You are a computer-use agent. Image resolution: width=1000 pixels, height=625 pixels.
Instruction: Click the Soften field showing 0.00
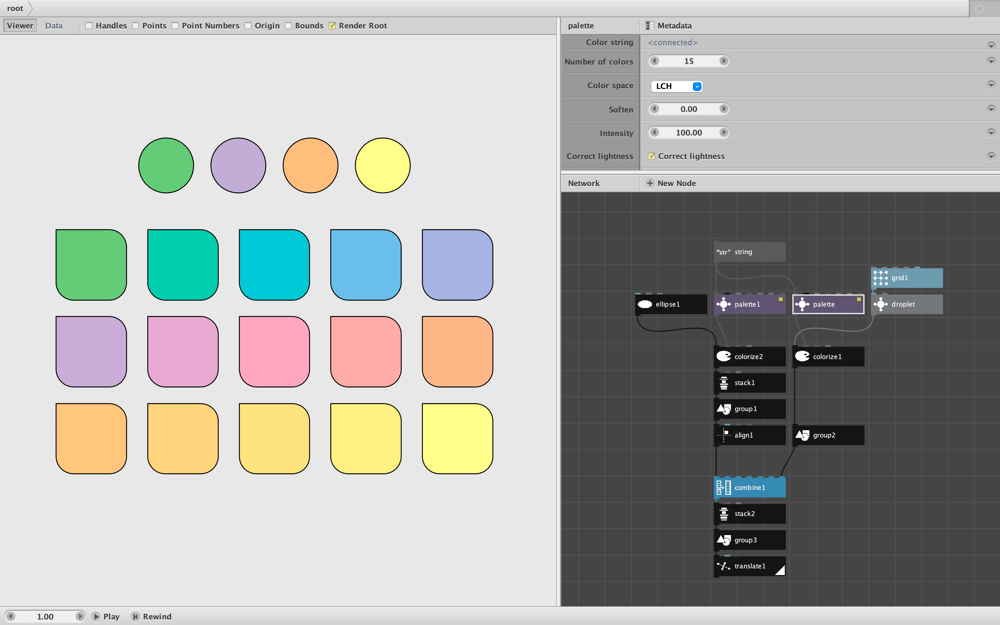point(689,109)
